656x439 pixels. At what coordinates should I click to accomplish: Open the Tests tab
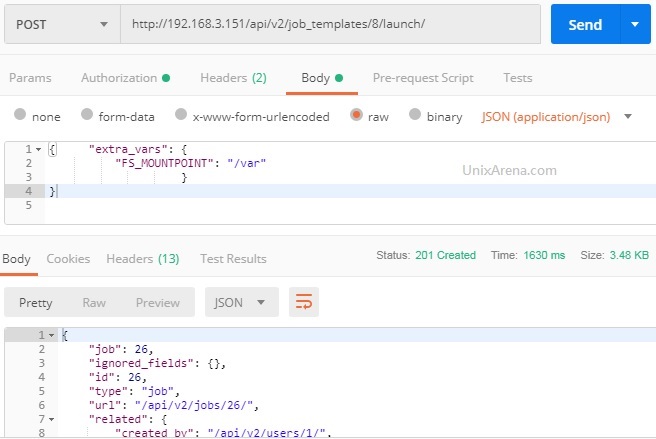(x=518, y=78)
